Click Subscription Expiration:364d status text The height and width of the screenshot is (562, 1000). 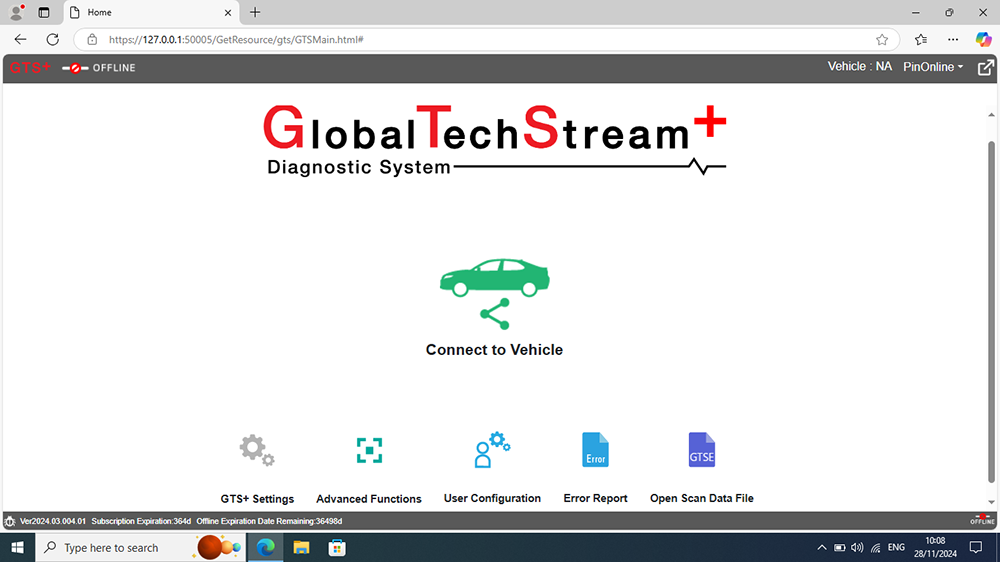pyautogui.click(x=141, y=521)
